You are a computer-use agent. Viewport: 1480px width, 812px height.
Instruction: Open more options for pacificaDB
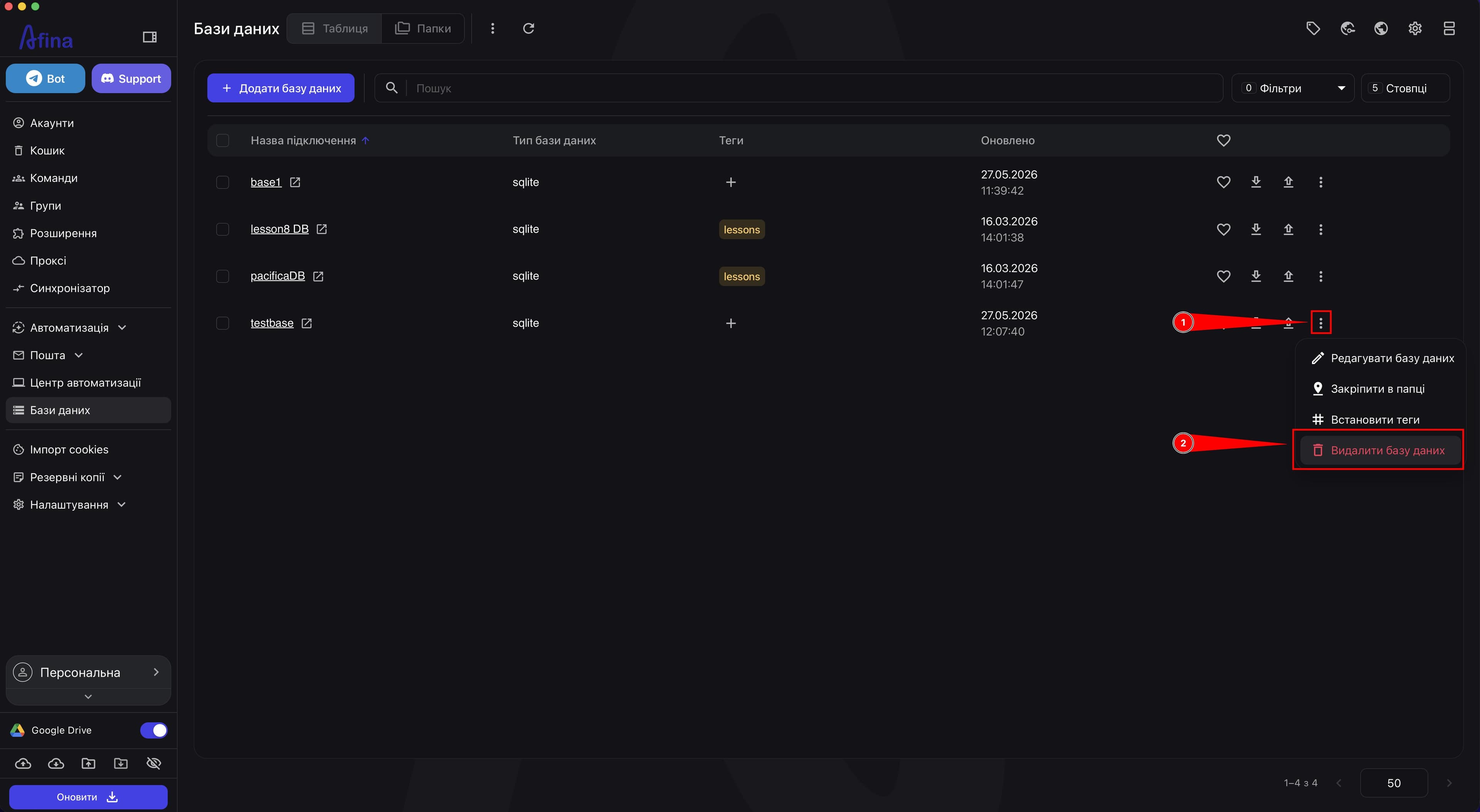click(x=1320, y=276)
